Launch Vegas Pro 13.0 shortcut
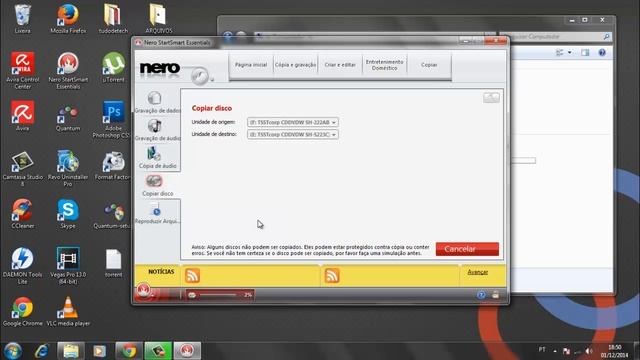The height and width of the screenshot is (360, 640). 68,266
